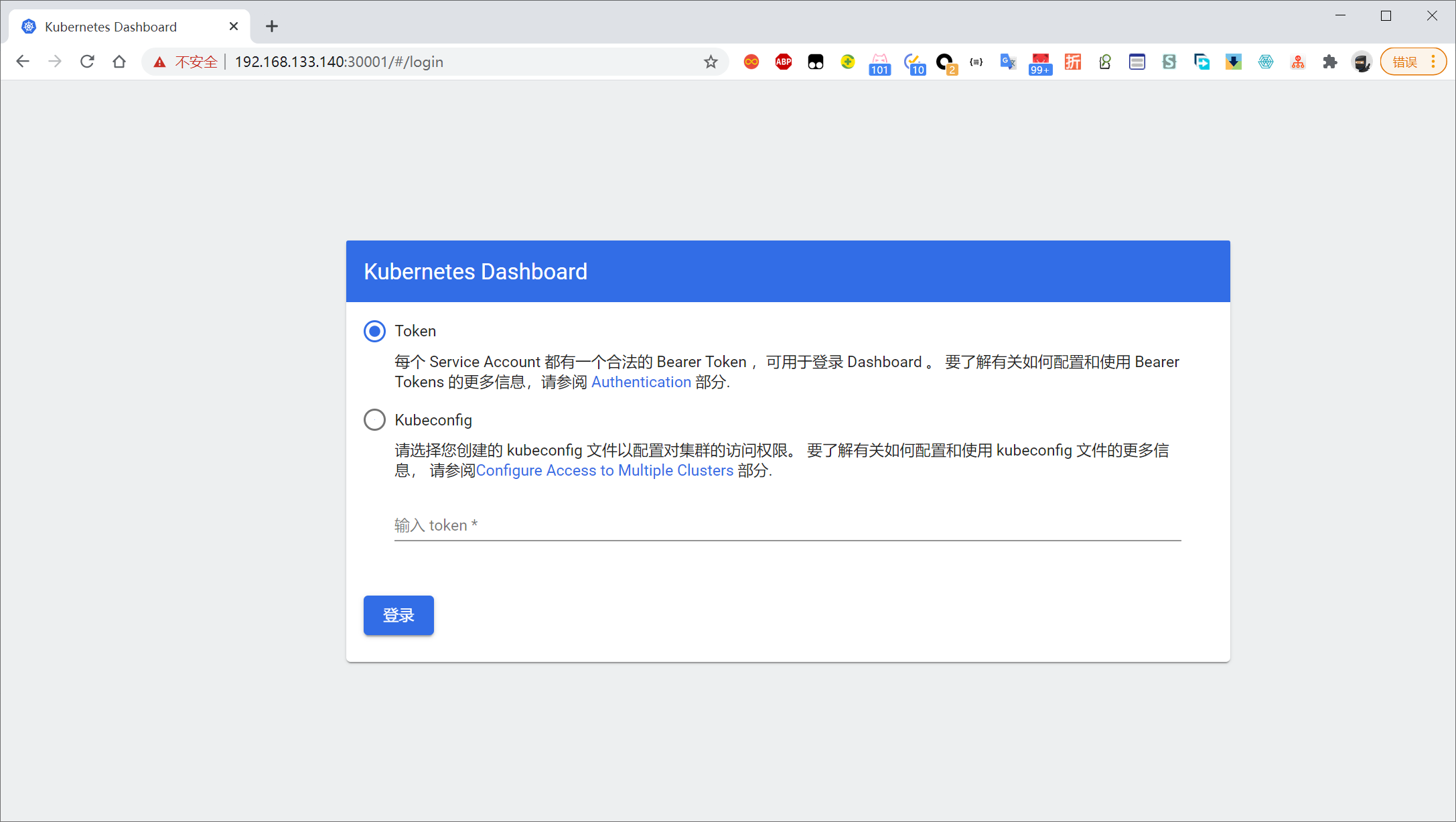The height and width of the screenshot is (822, 1456).
Task: Click the 登录 sign-in button
Action: pyautogui.click(x=398, y=615)
